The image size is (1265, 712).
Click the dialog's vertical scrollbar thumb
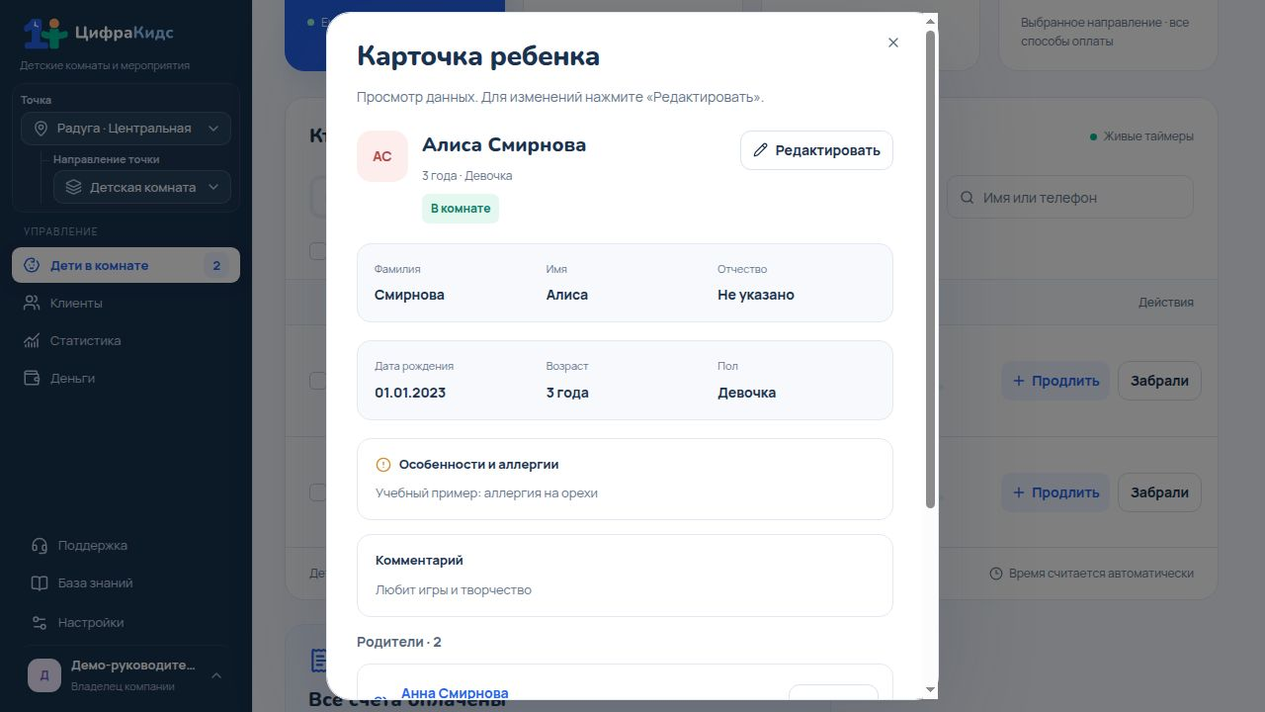pyautogui.click(x=930, y=268)
